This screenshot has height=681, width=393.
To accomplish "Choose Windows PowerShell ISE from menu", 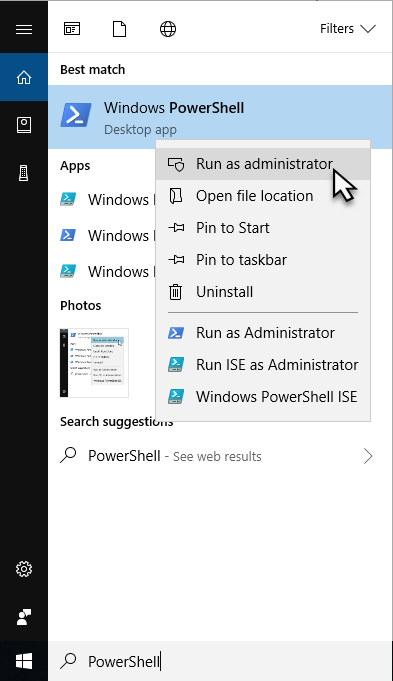I will [263, 397].
